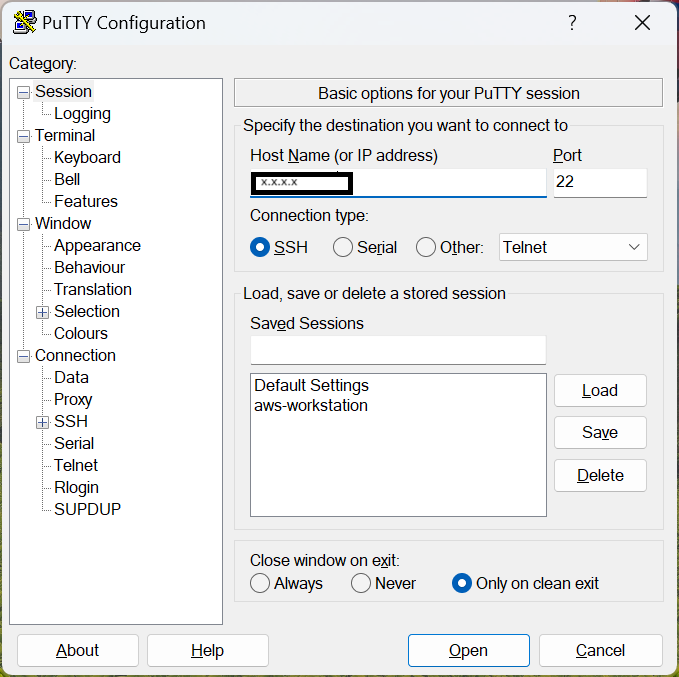Click the Port number field
Viewport: 679px width, 677px height.
[600, 183]
